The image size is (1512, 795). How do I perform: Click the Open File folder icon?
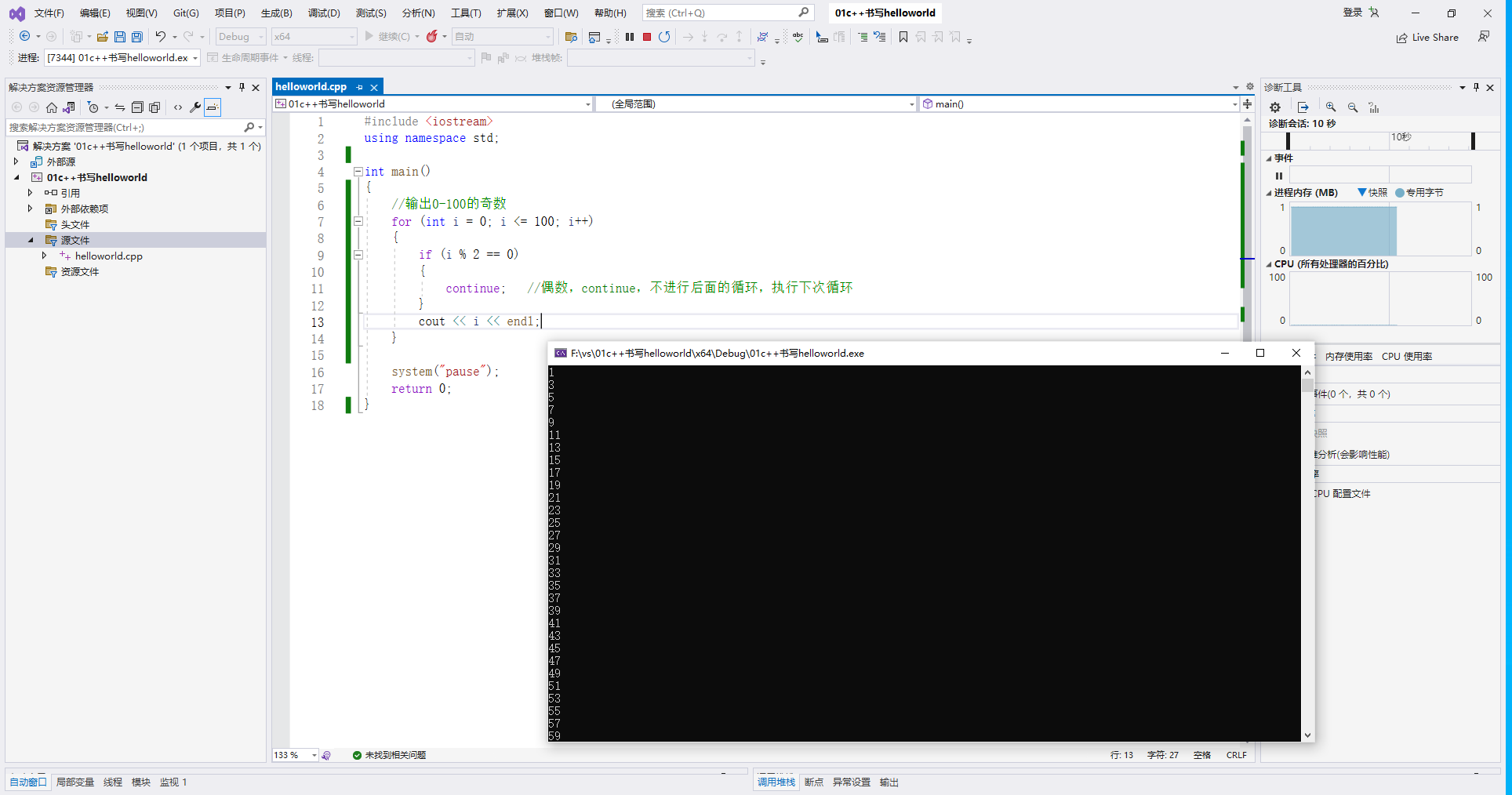point(102,37)
